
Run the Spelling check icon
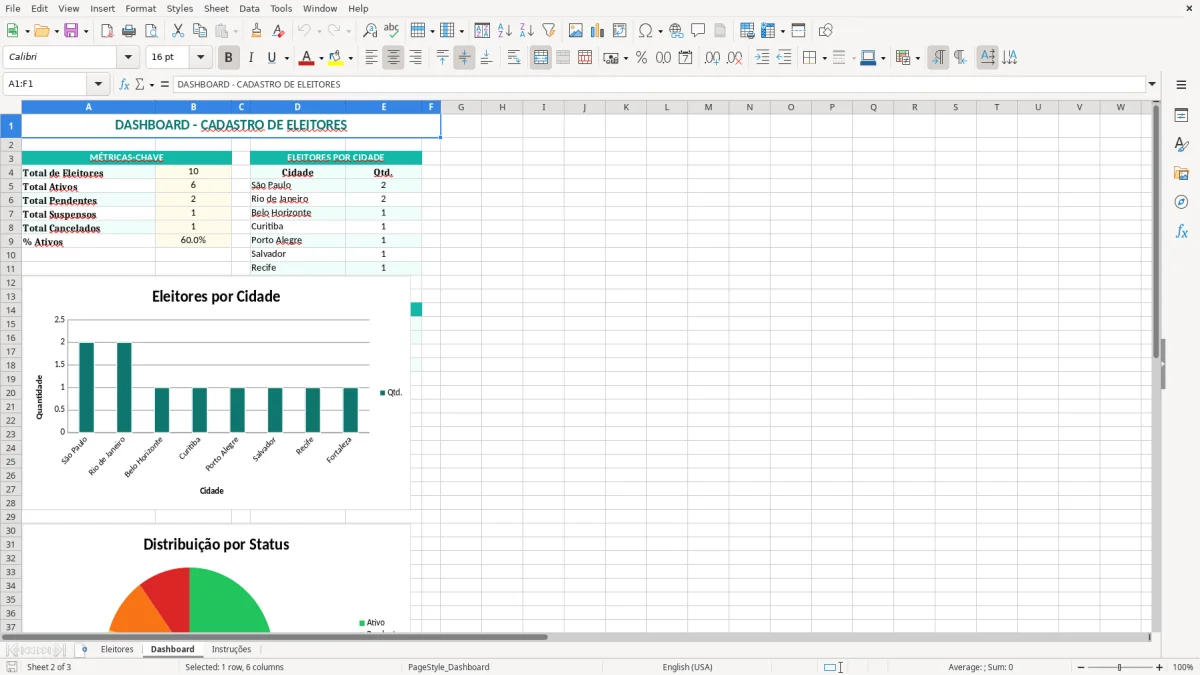392,31
